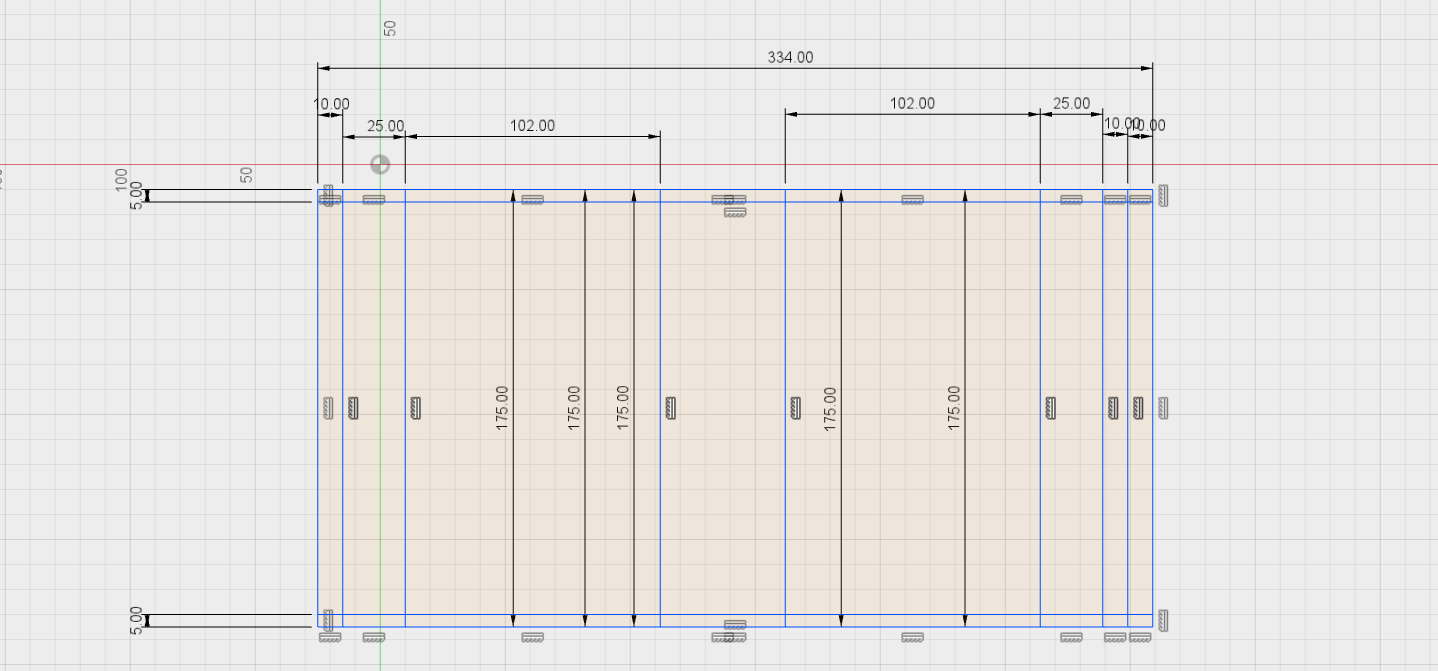
Task: Select the left 25.00 dimension label
Action: tap(385, 126)
